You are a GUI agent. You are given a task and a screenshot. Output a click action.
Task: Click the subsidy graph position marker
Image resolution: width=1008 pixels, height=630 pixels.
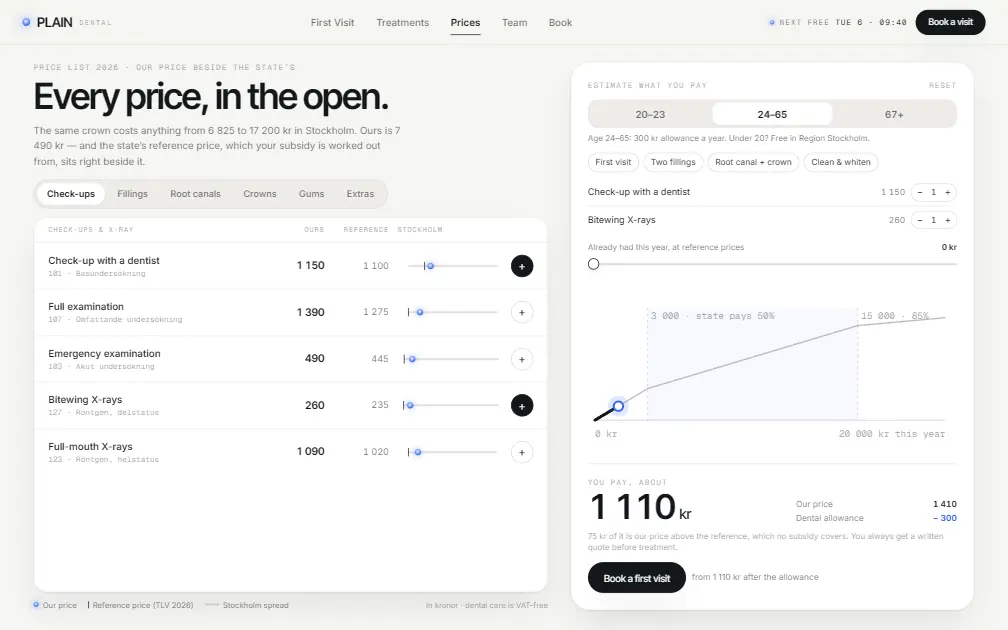click(x=618, y=406)
